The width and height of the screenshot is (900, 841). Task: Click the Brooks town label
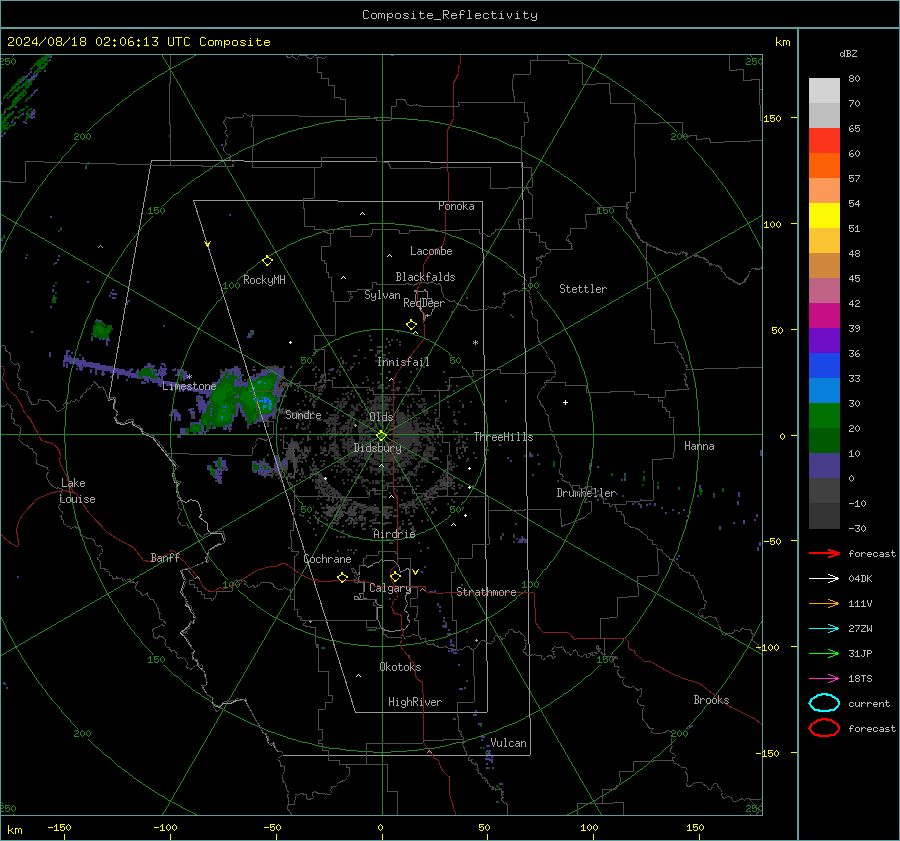[711, 700]
